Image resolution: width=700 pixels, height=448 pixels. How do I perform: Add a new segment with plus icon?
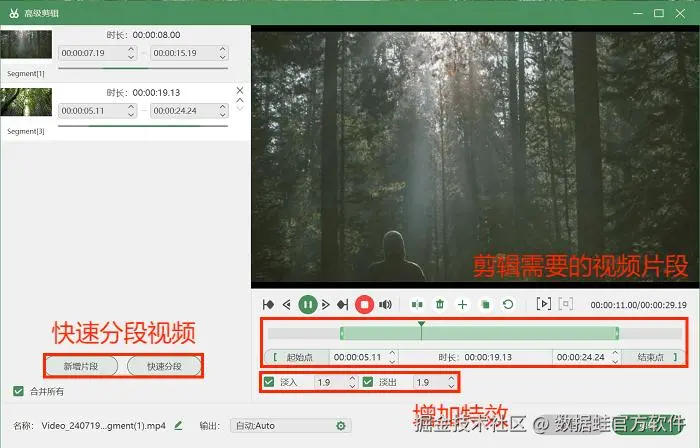tap(462, 305)
